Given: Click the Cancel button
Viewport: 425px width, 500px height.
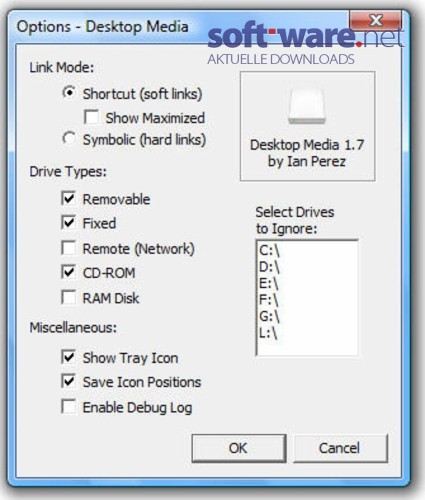Looking at the screenshot, I should coord(340,448).
